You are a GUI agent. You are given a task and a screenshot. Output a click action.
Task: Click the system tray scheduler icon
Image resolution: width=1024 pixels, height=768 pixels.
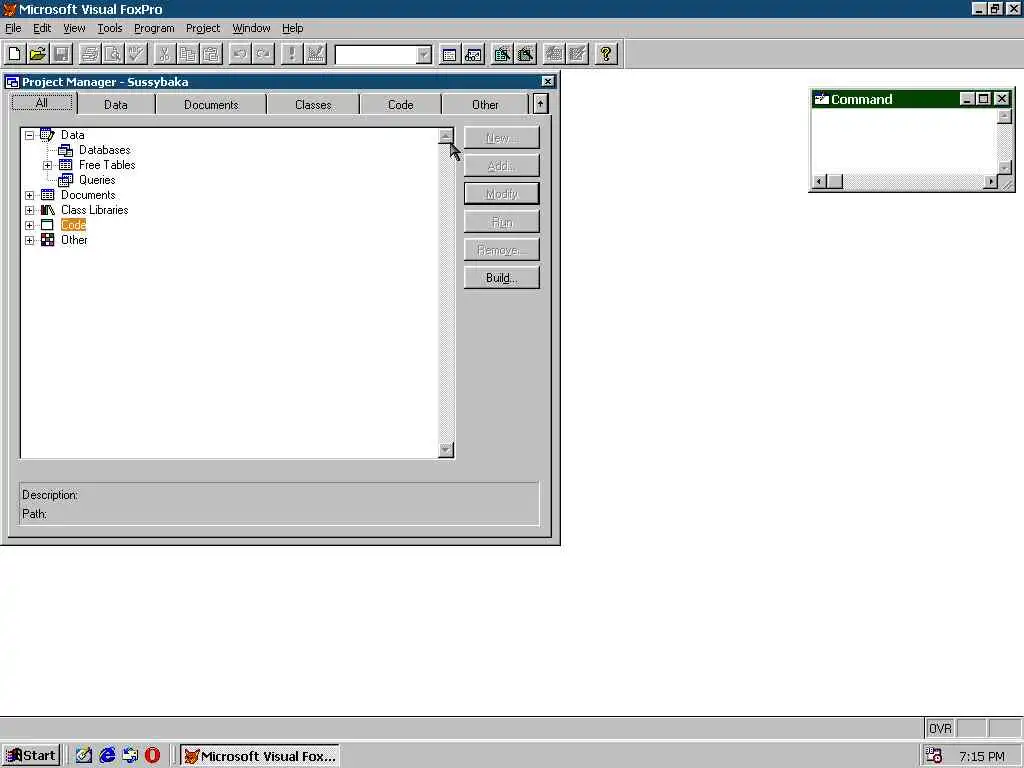click(934, 756)
